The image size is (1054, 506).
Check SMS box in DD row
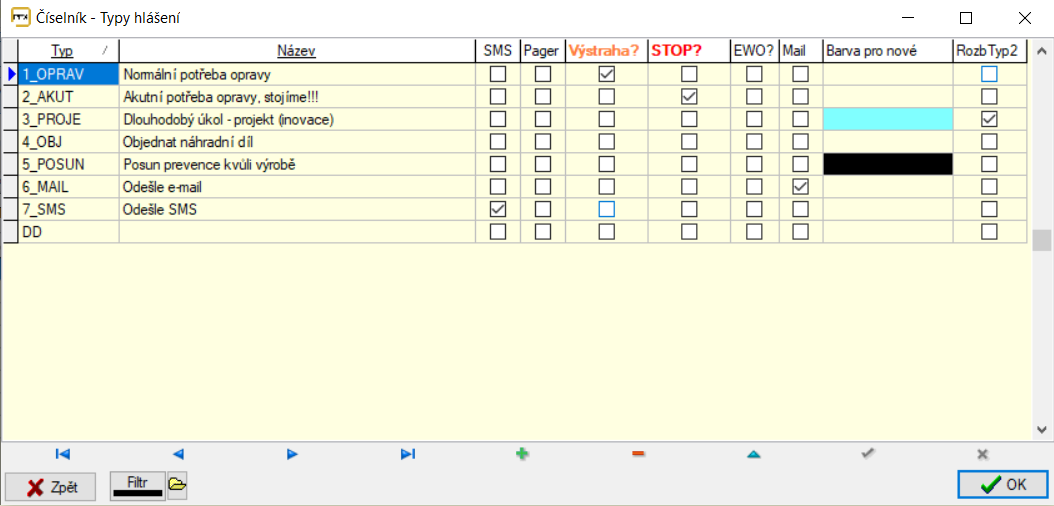[x=497, y=232]
